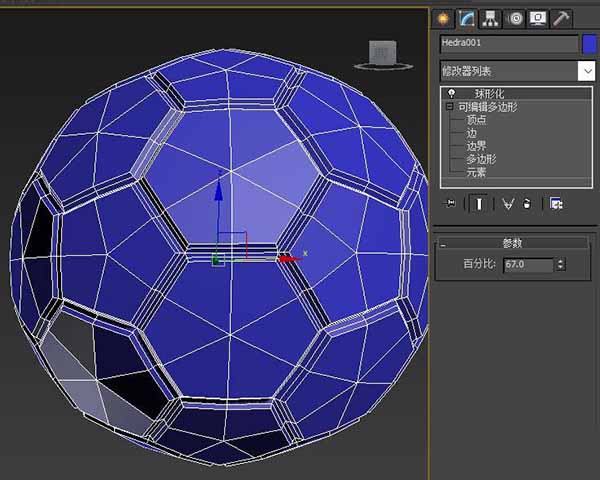
Task: Open the Hierarchy panel tab
Action: pos(490,18)
